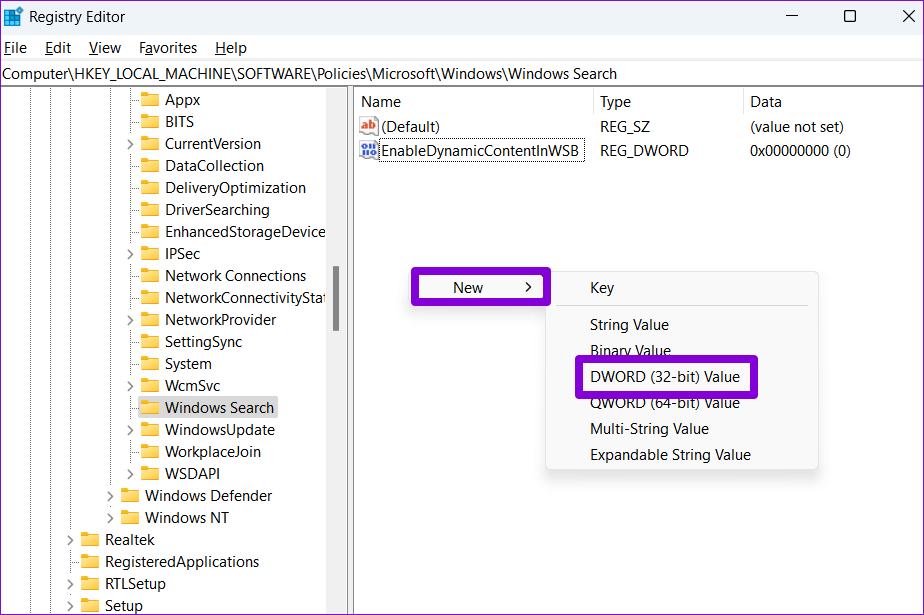Choose Binary Value from the submenu
The height and width of the screenshot is (615, 924).
[x=682, y=351]
